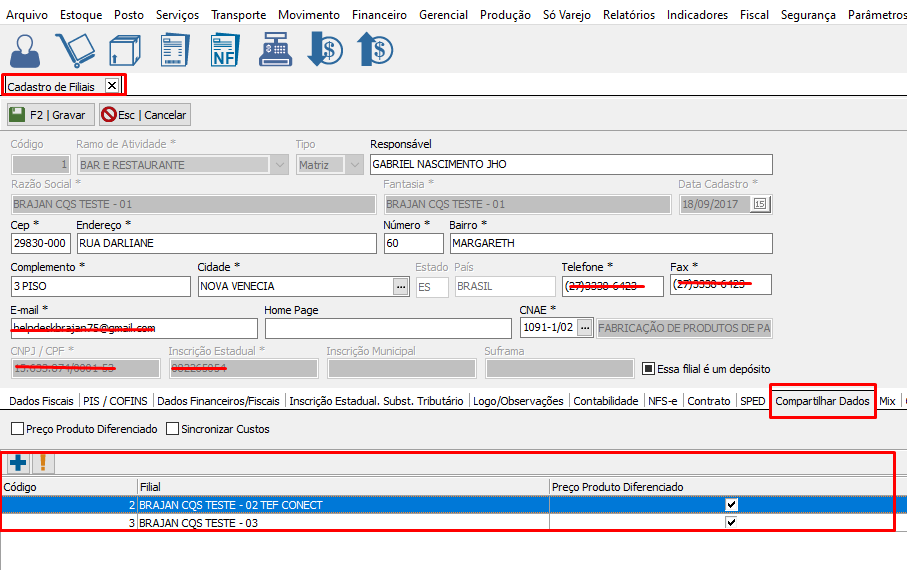Open the stock box icon in toolbar
Screen dimensions: 907x570
pos(125,50)
